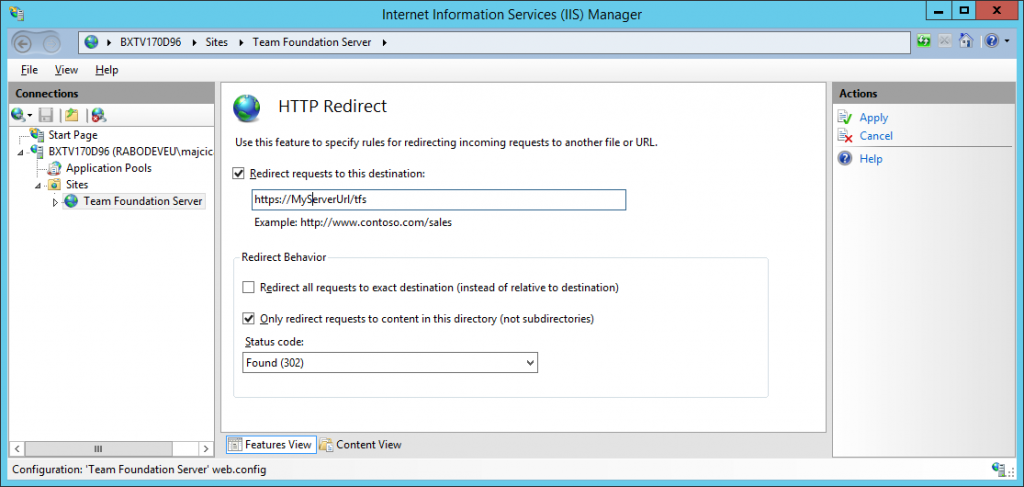Viewport: 1024px width, 487px height.
Task: Collapse the Sites tree node
Action: click(x=38, y=185)
